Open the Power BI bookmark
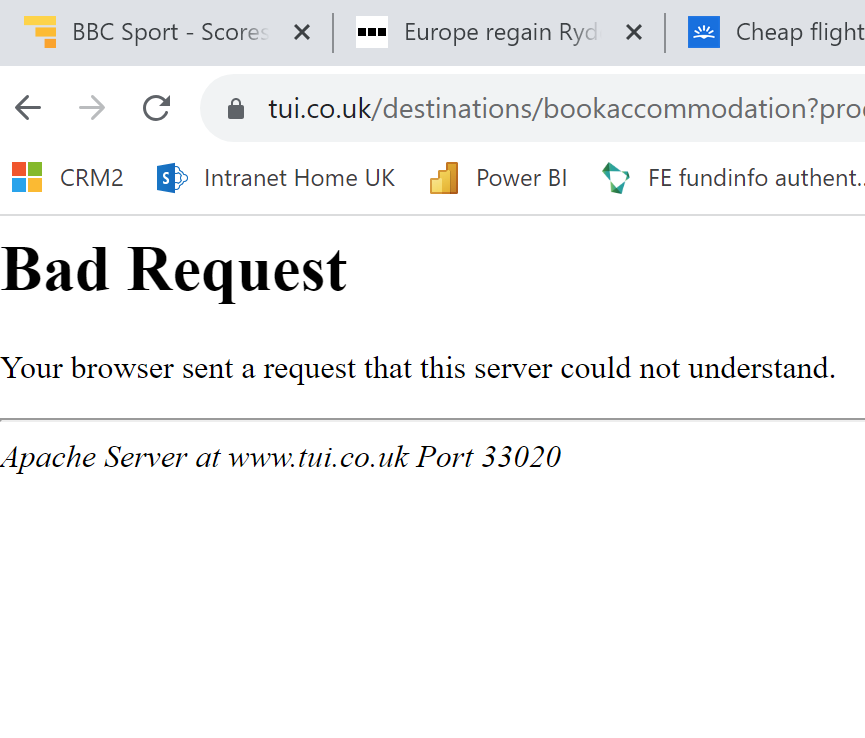Image resolution: width=865 pixels, height=738 pixels. [498, 178]
